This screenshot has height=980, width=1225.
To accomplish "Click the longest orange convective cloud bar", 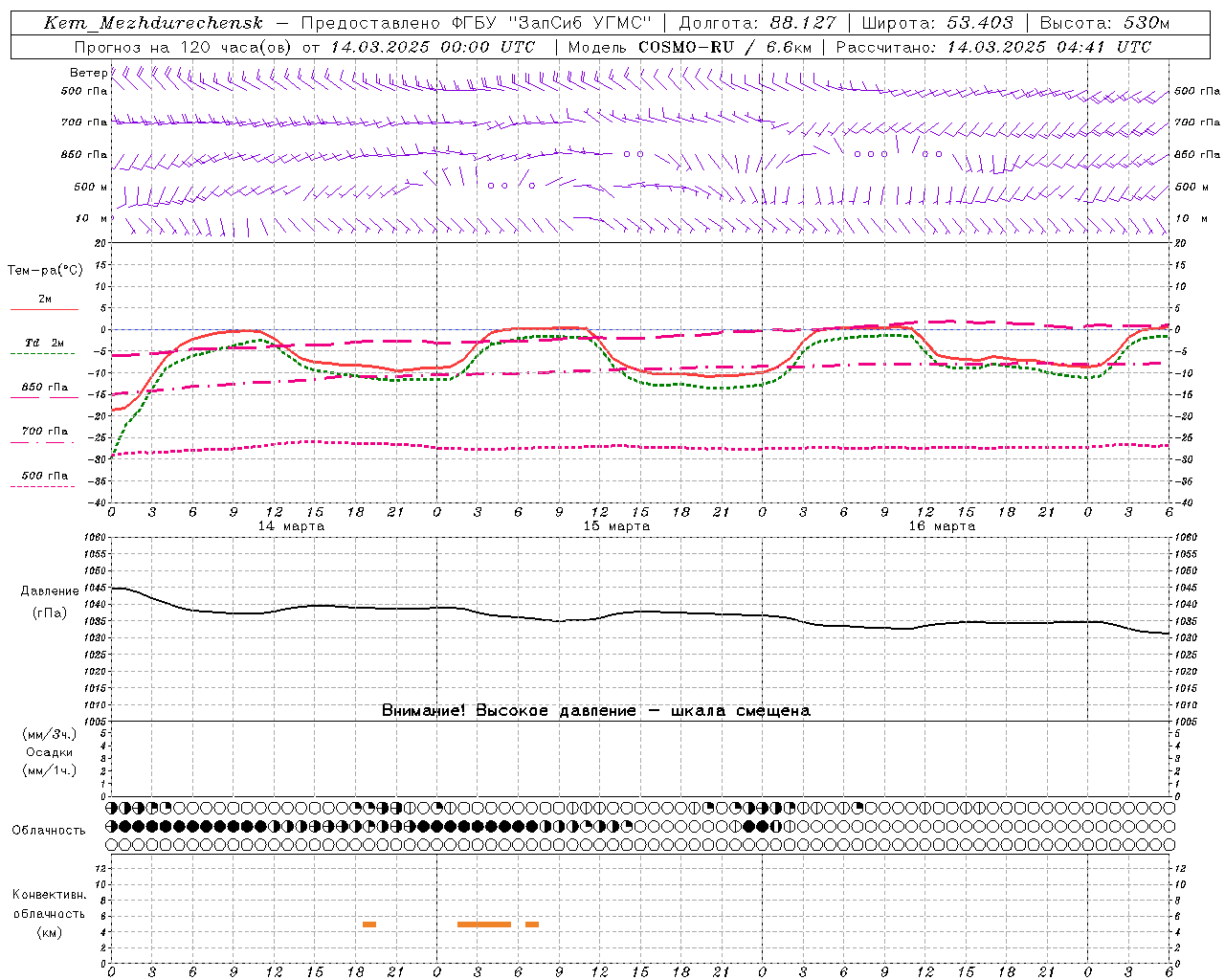I will (484, 924).
